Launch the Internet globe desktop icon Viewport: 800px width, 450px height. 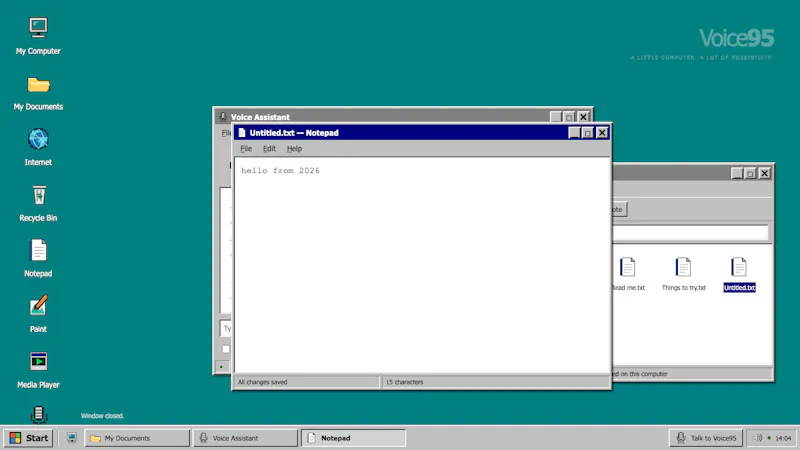(38, 139)
